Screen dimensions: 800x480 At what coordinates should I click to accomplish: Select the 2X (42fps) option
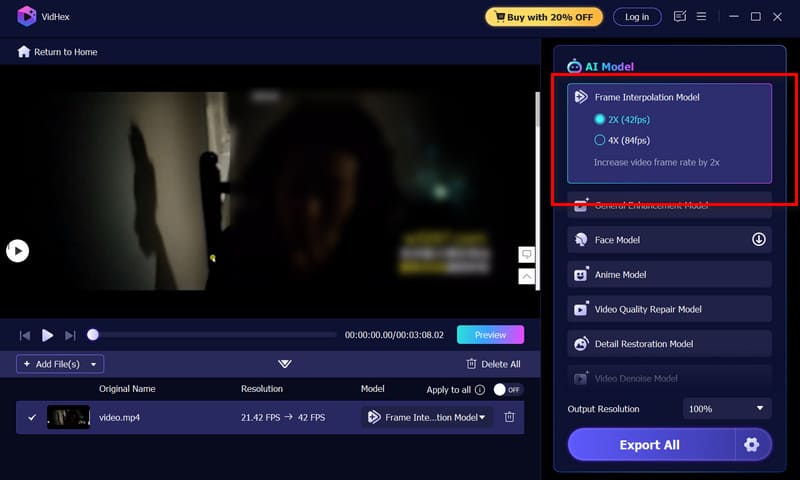click(600, 120)
